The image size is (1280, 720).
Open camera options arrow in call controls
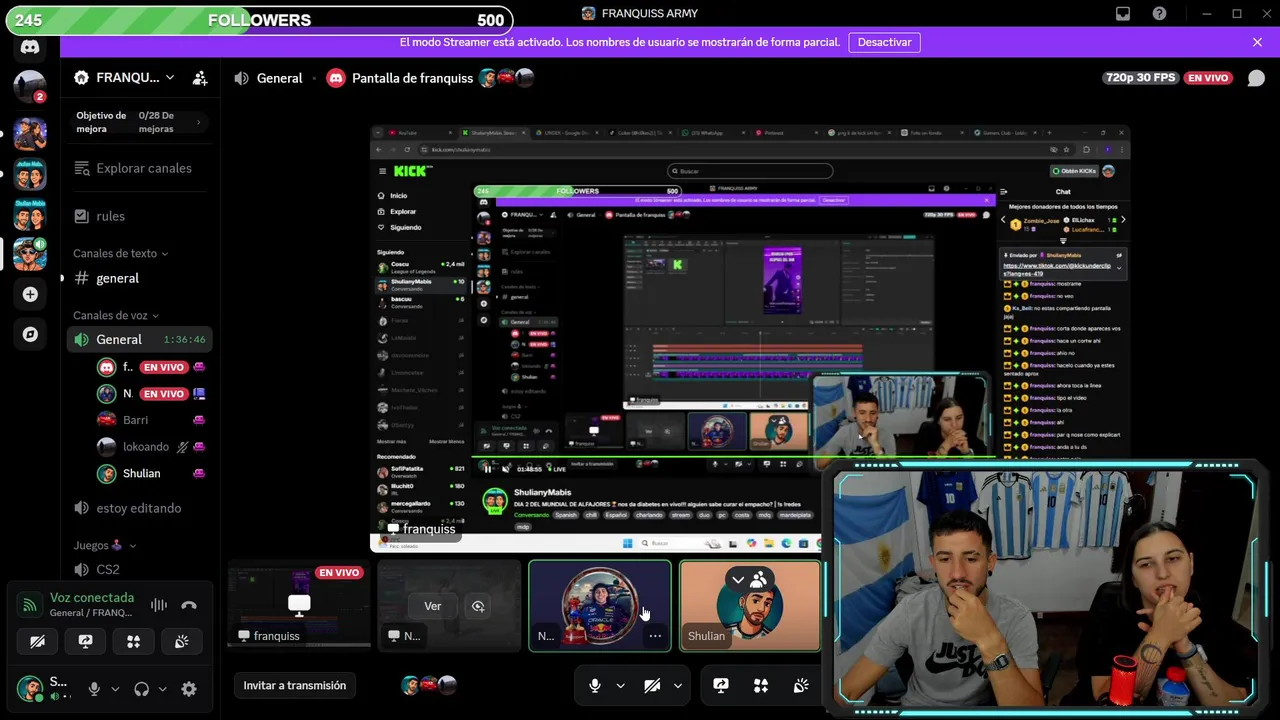(x=678, y=685)
